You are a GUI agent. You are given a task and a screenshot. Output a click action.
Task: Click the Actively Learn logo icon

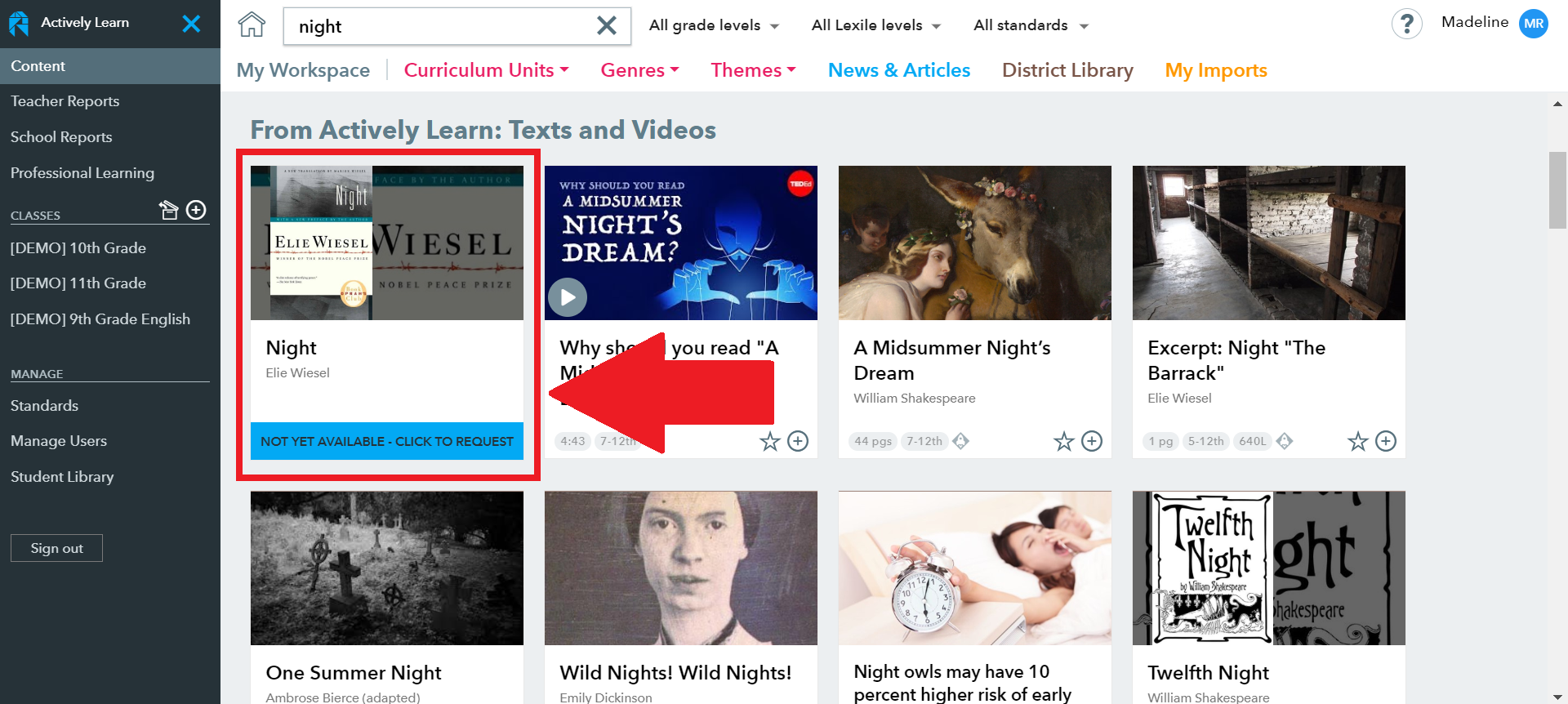19,23
